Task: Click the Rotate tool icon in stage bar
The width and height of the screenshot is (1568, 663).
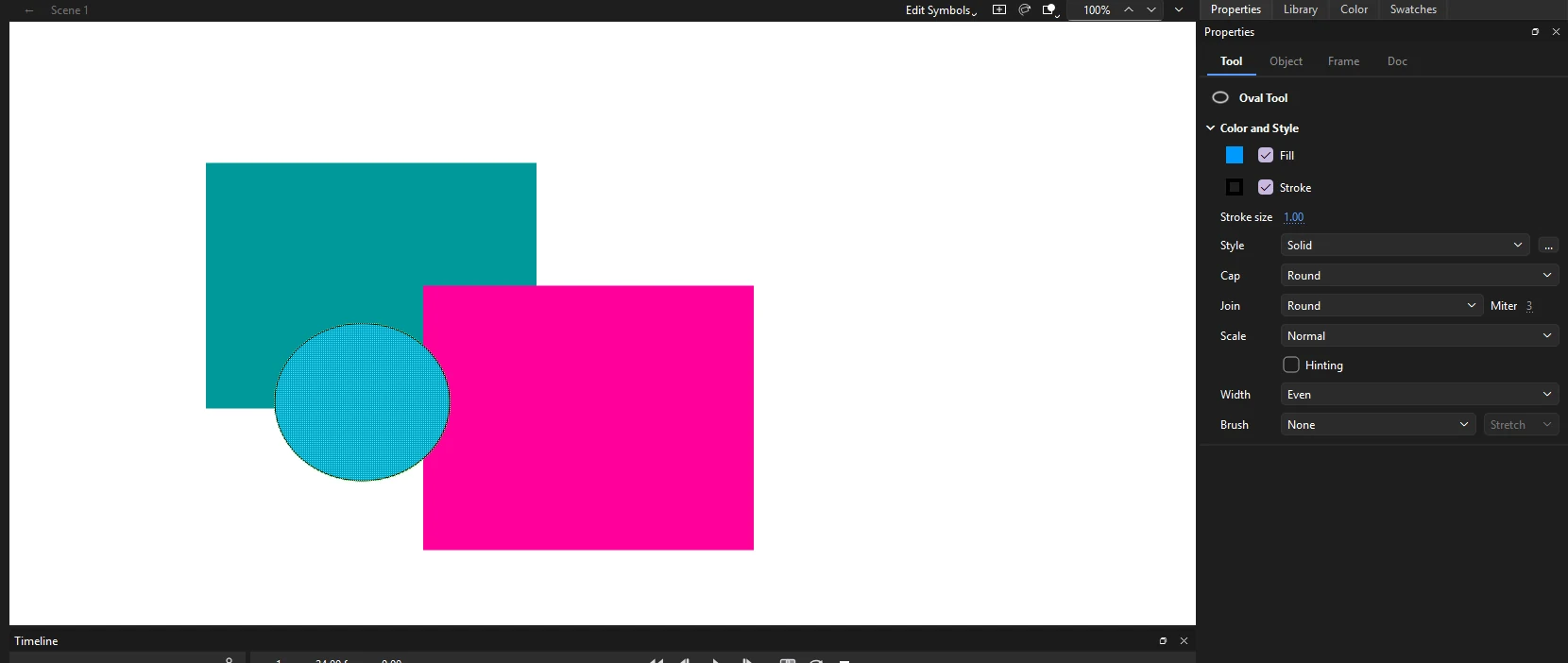Action: tap(1025, 9)
